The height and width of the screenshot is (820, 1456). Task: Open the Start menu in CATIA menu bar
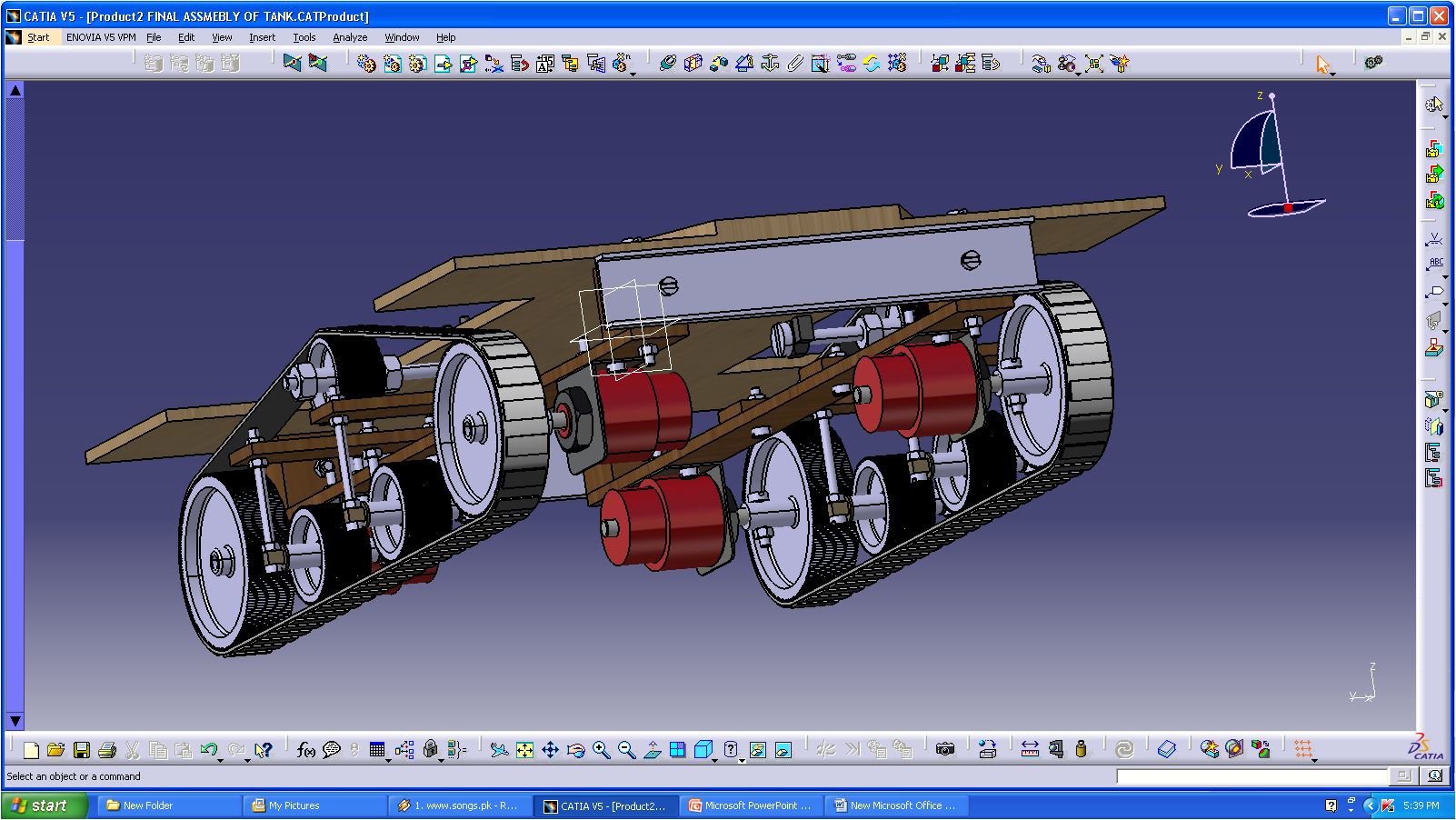point(38,37)
